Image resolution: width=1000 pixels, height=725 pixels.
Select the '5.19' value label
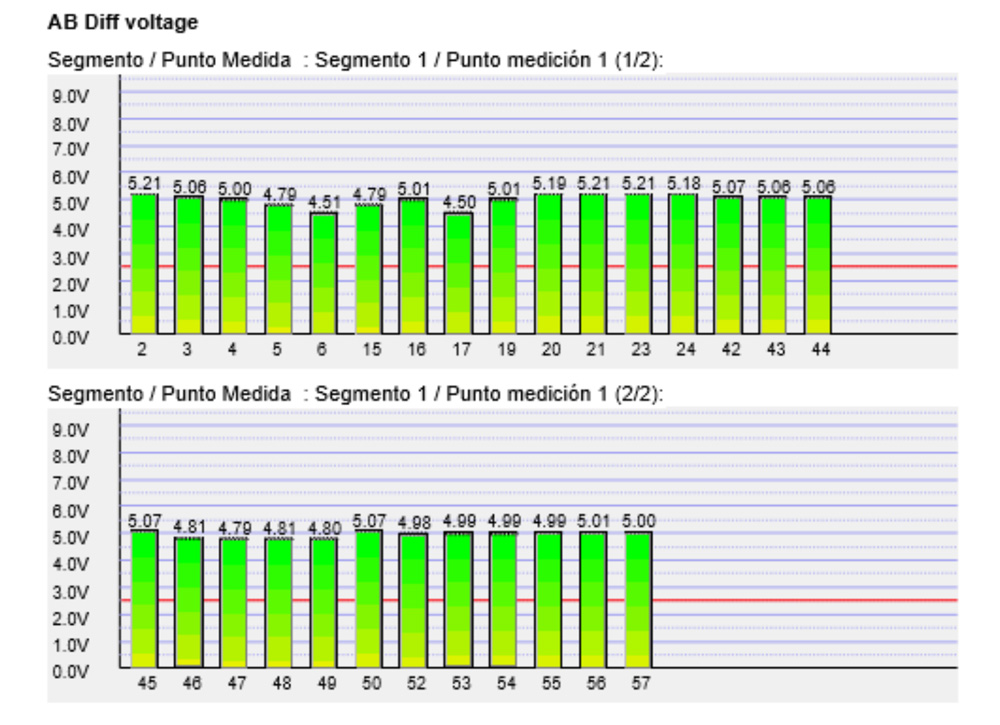point(548,184)
